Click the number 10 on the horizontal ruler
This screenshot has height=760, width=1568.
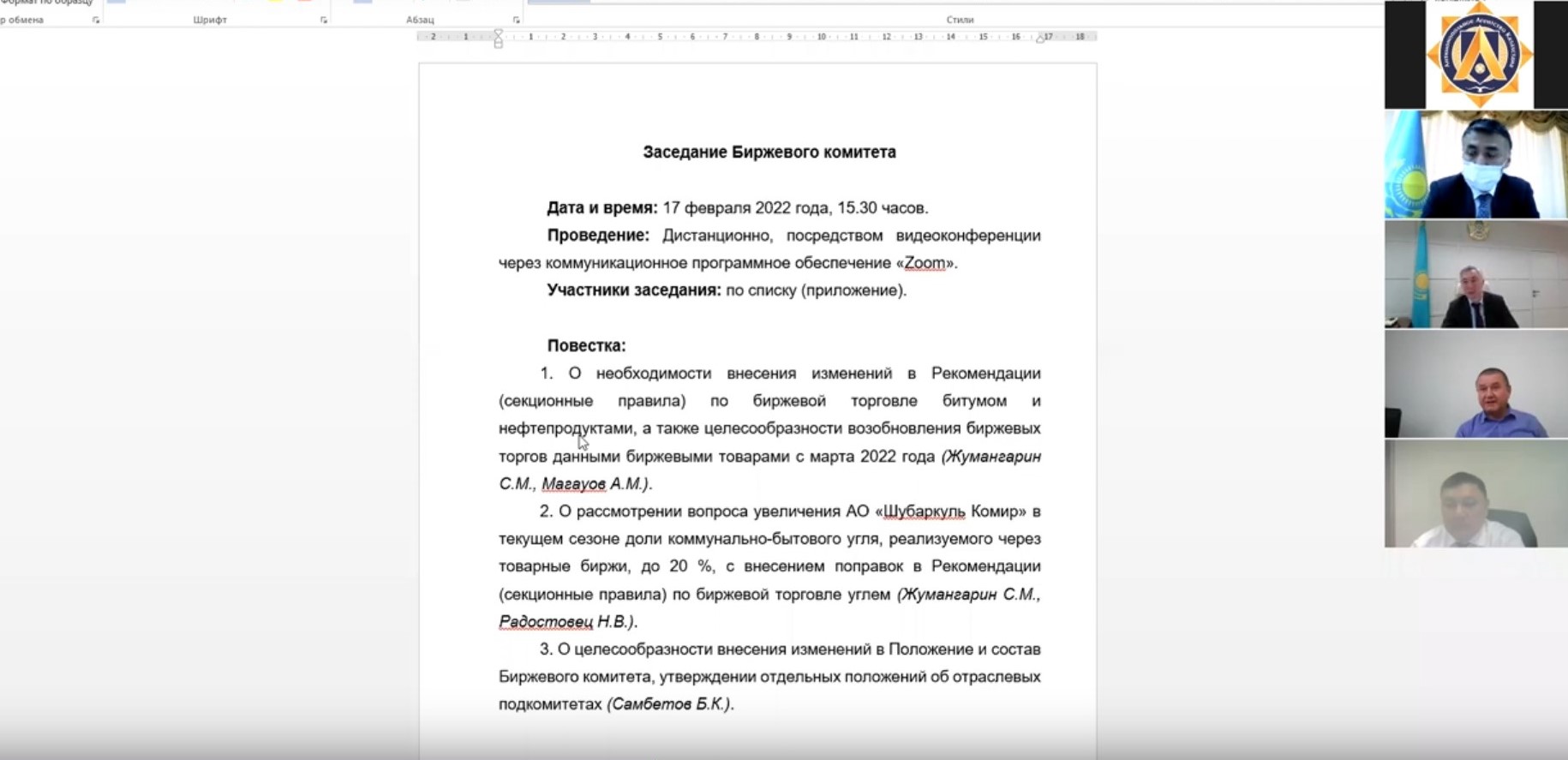[x=821, y=37]
